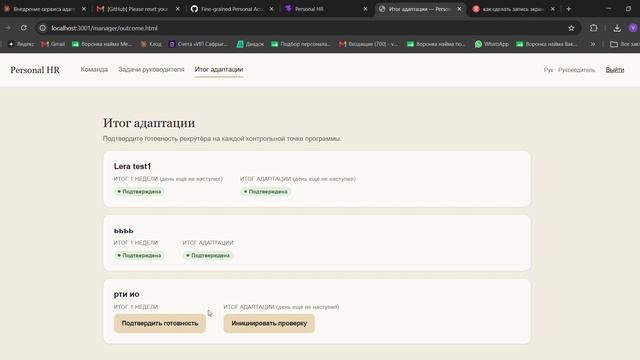The height and width of the screenshot is (360, 640).
Task: Reload the page with the refresh icon
Action: [x=24, y=28]
